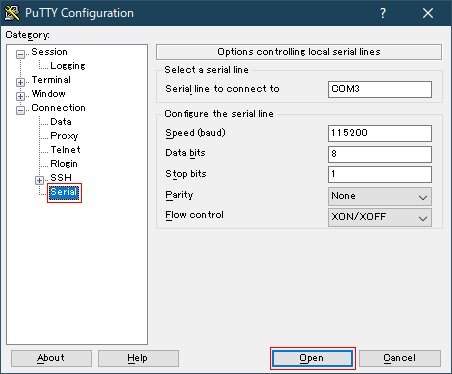Expand the SSH tree node
Image resolution: width=452 pixels, height=374 pixels.
[39, 180]
